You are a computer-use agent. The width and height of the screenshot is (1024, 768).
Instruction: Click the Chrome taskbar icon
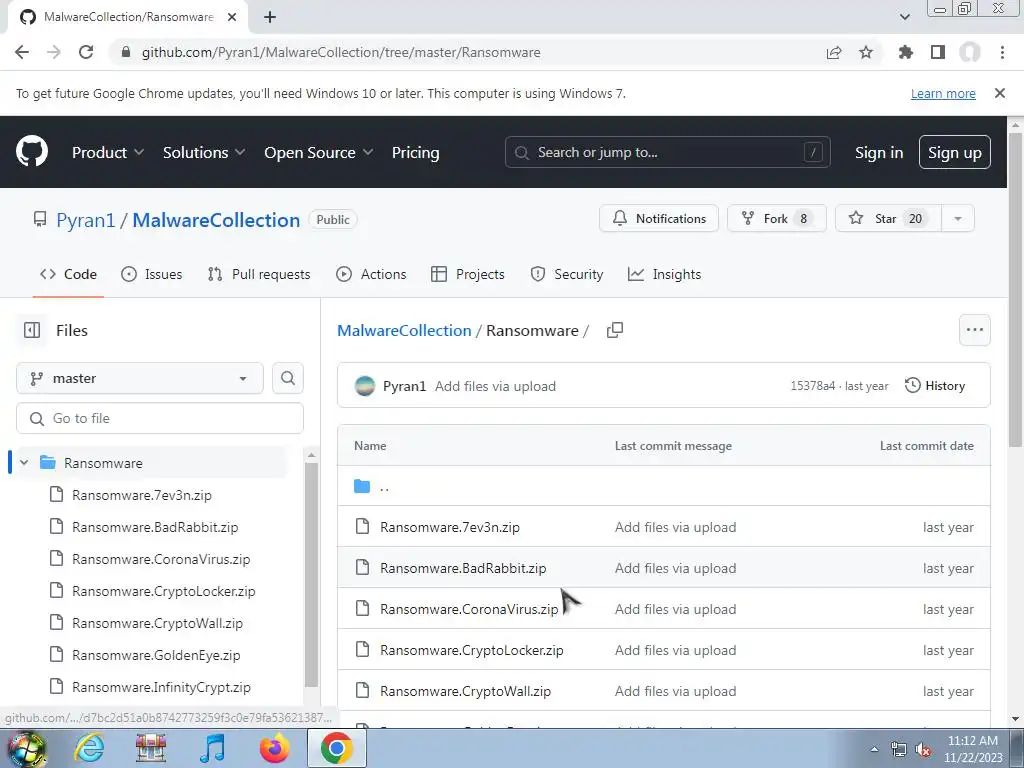tap(337, 748)
